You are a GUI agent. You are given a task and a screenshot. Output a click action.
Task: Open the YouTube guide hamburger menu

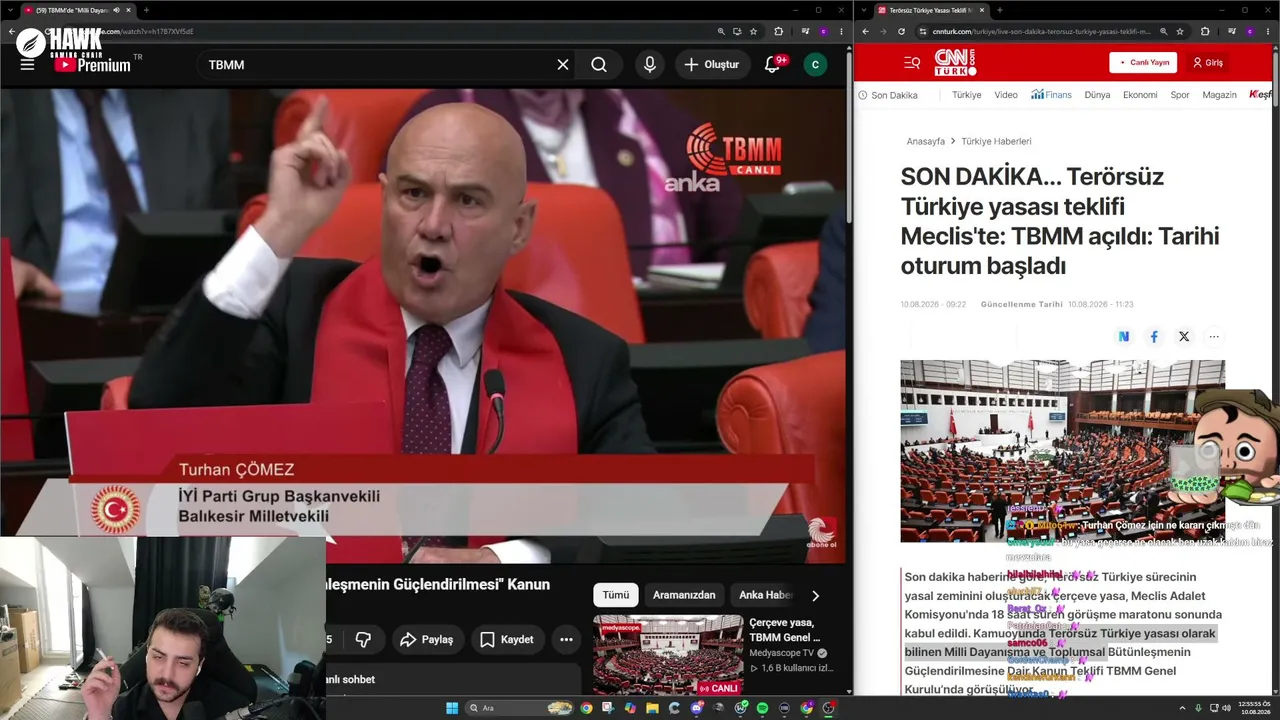[27, 65]
